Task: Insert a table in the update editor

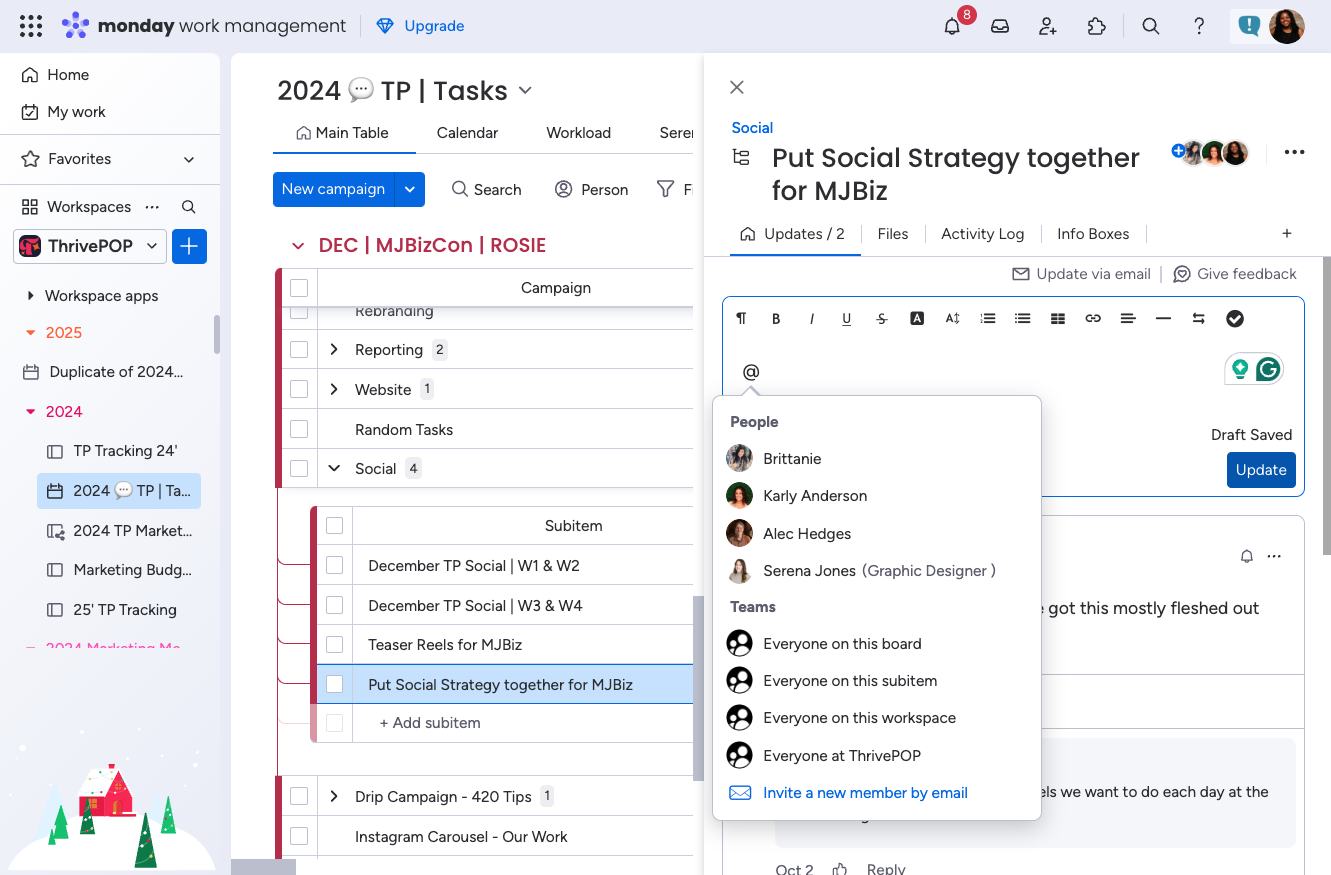Action: point(1058,319)
